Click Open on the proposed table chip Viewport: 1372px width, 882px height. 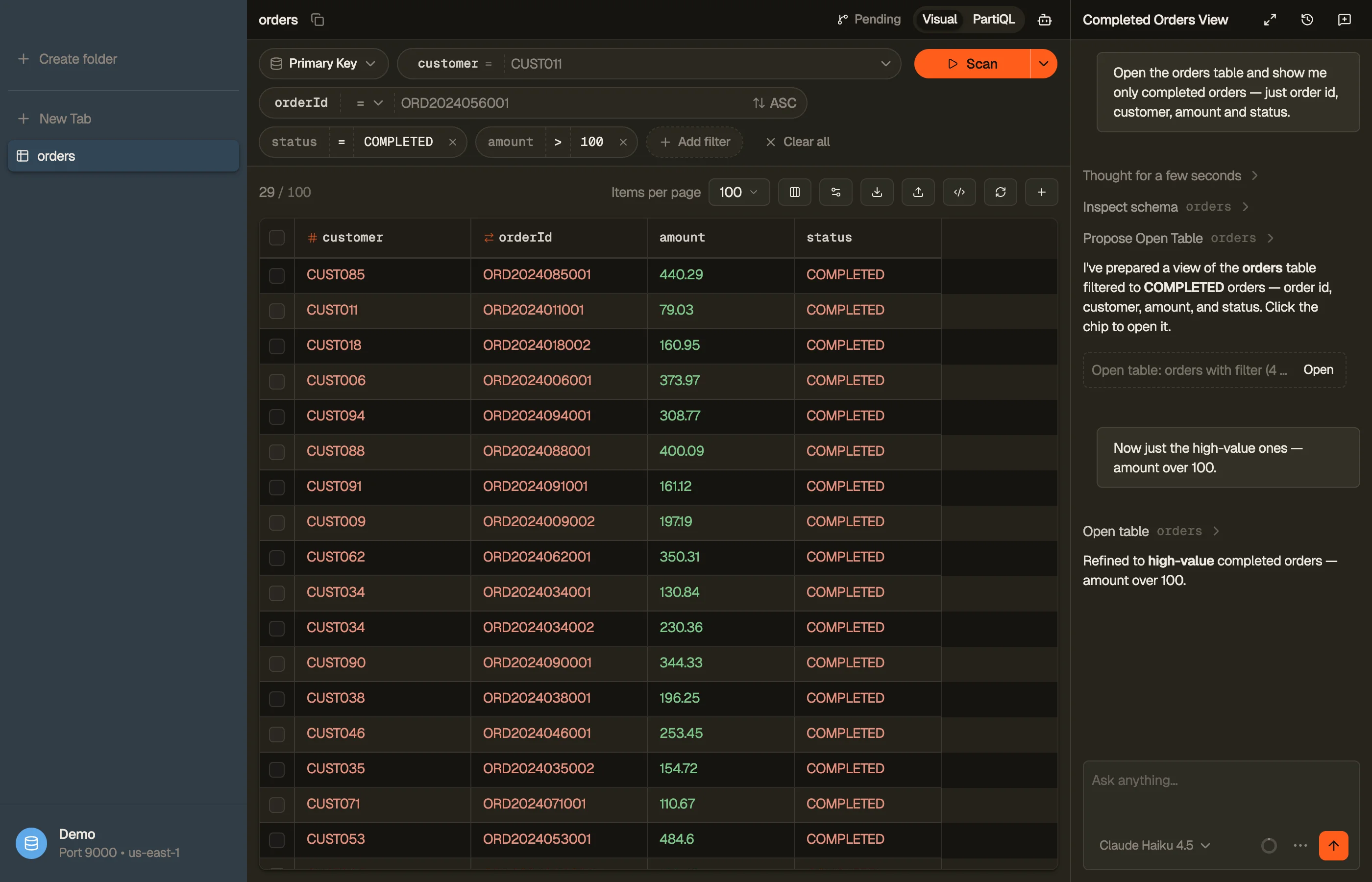(x=1318, y=370)
